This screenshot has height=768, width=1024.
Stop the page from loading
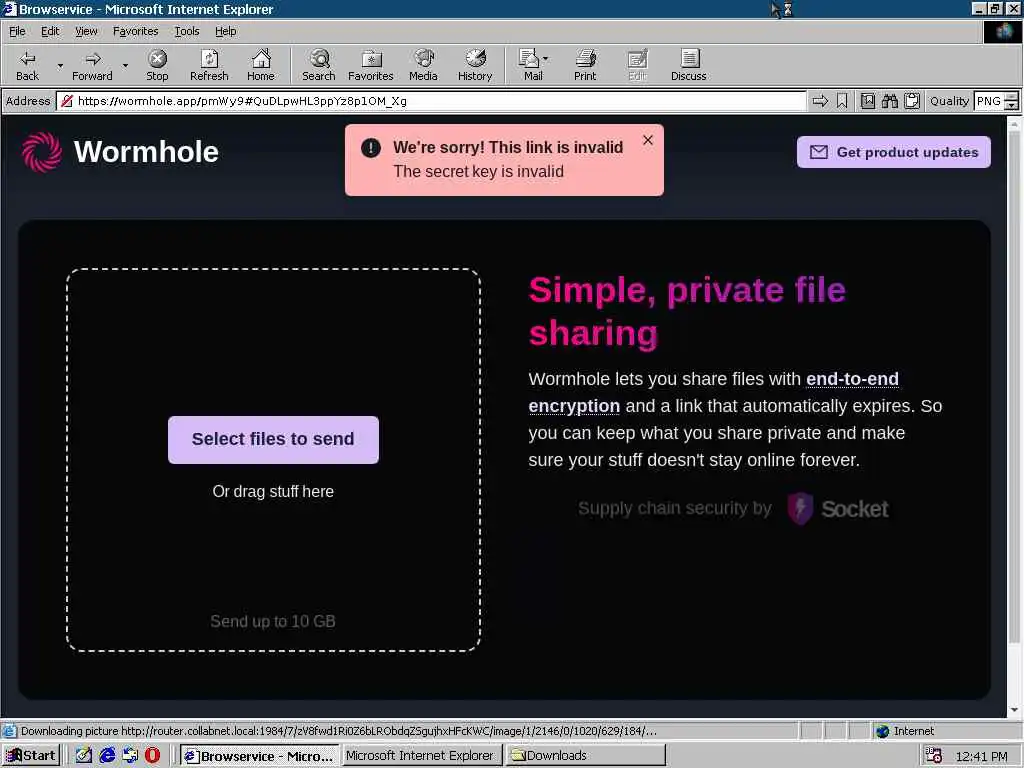coord(157,65)
